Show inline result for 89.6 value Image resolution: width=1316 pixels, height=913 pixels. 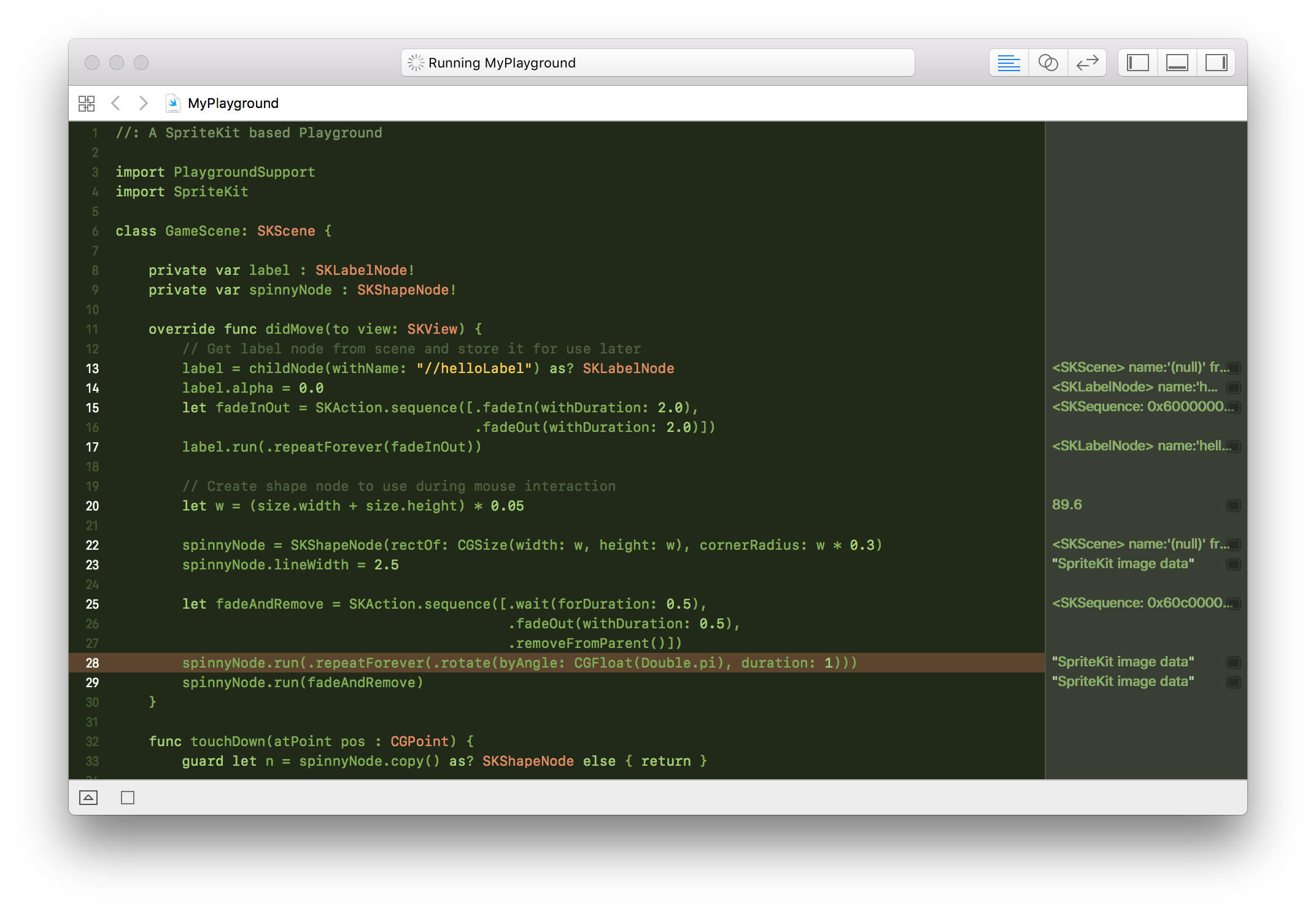(1233, 506)
